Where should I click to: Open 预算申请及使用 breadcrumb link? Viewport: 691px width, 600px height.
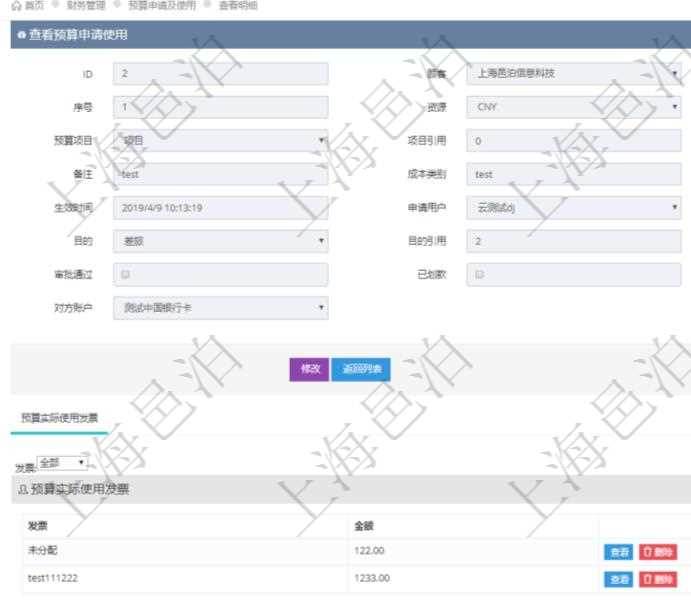pos(162,6)
